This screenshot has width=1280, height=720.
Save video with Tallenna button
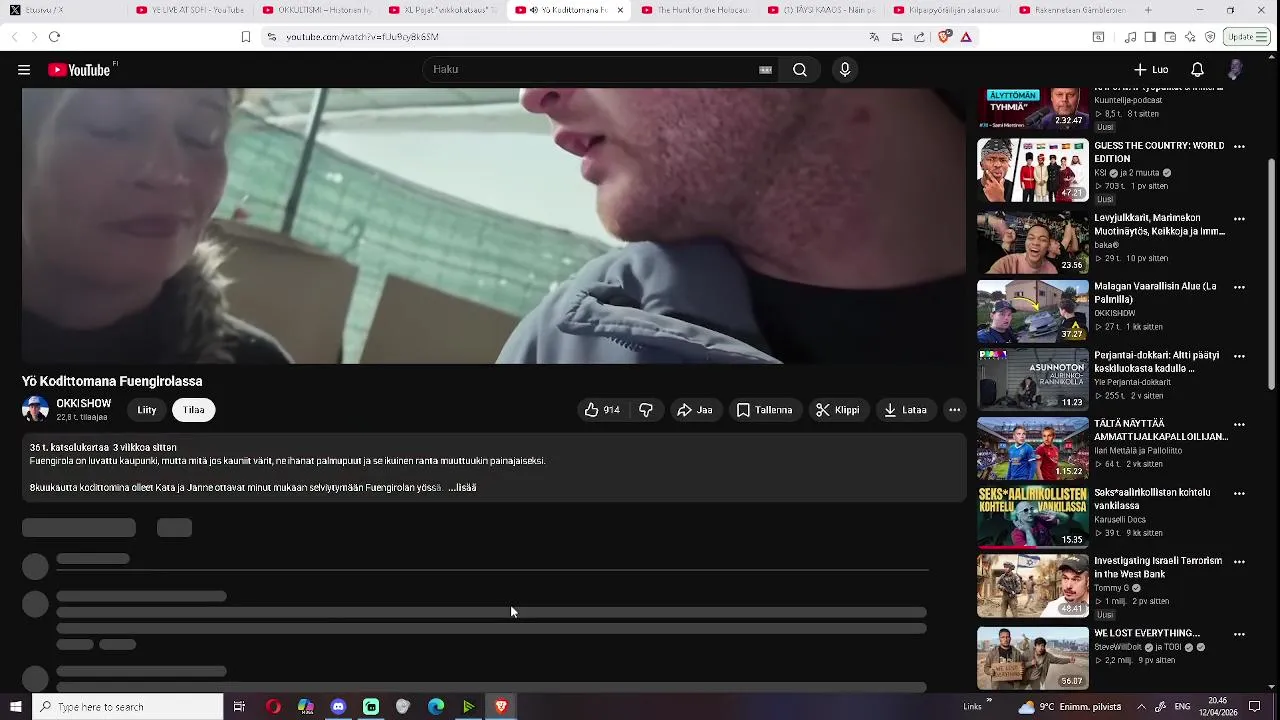(764, 410)
